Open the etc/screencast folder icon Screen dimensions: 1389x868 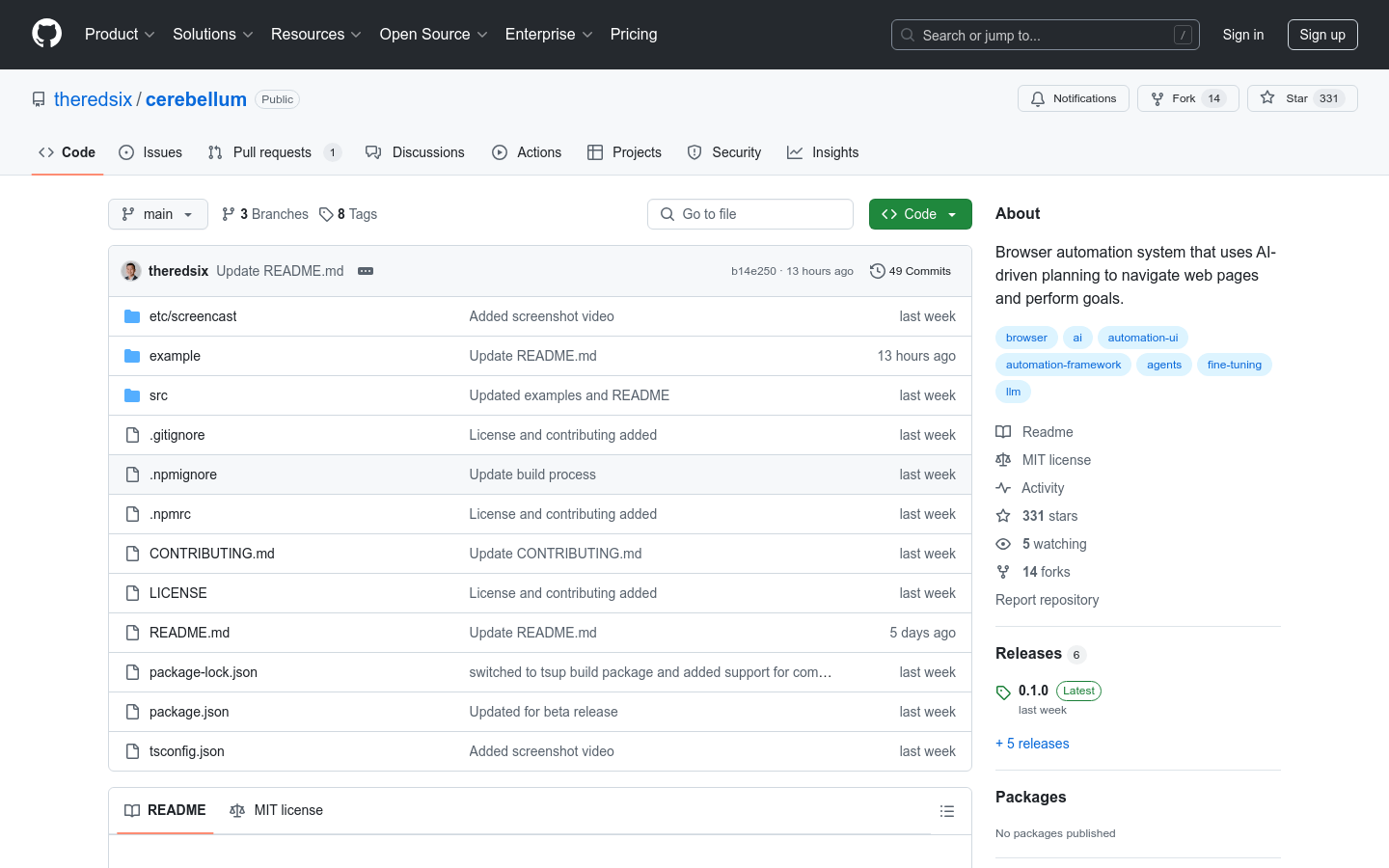(x=132, y=316)
